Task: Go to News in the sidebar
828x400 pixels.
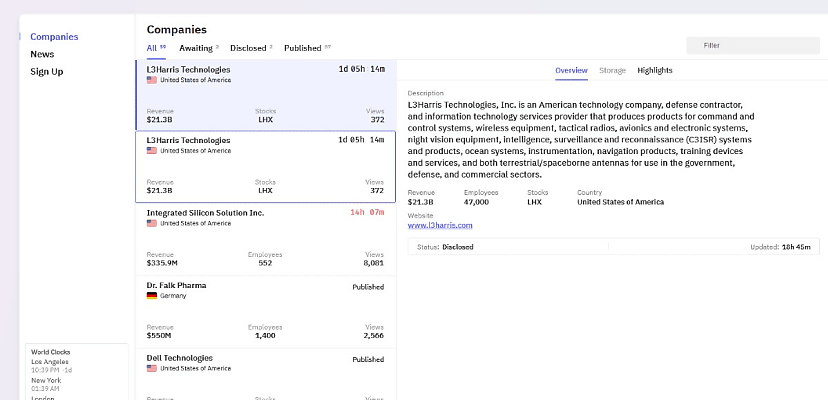Action: [x=42, y=54]
